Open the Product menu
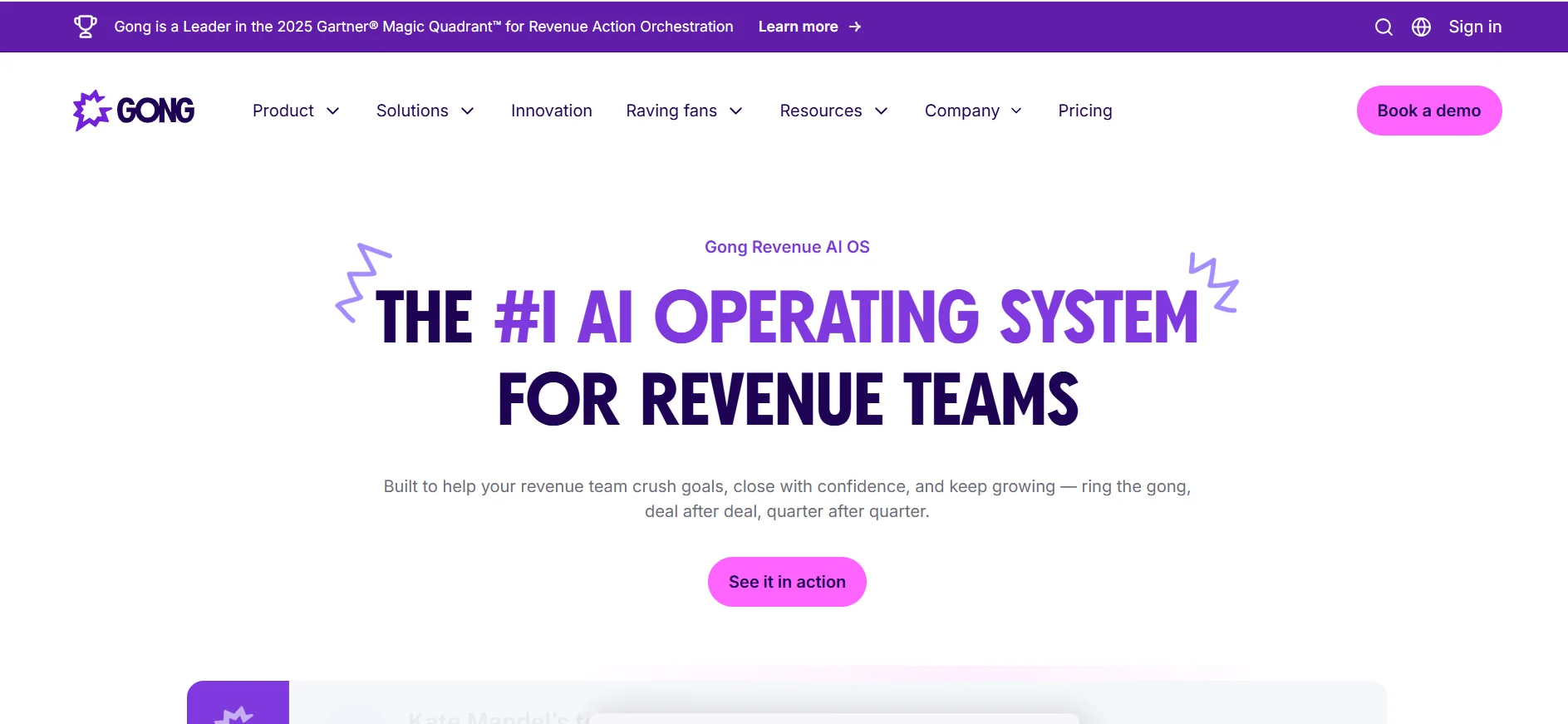 click(x=283, y=111)
